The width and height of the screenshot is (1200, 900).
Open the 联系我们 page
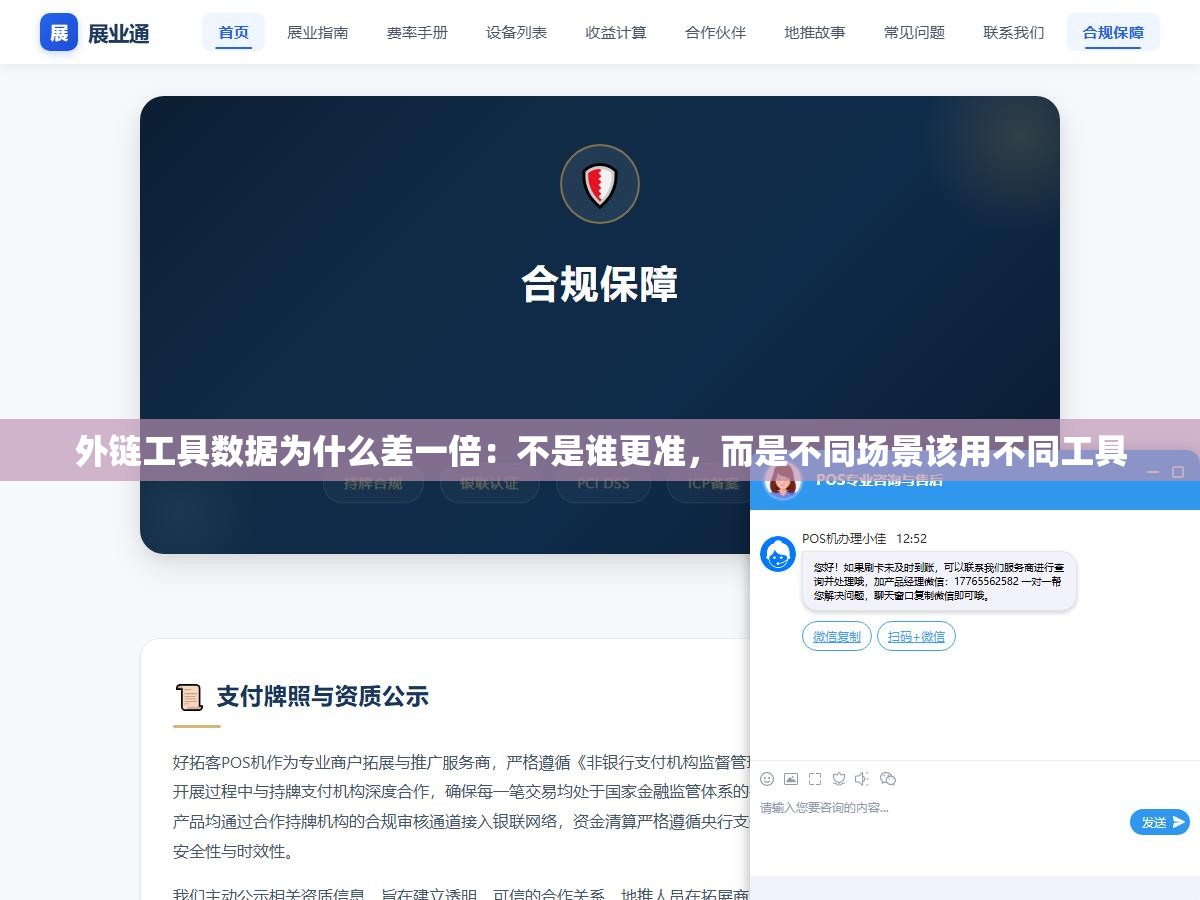[1014, 32]
